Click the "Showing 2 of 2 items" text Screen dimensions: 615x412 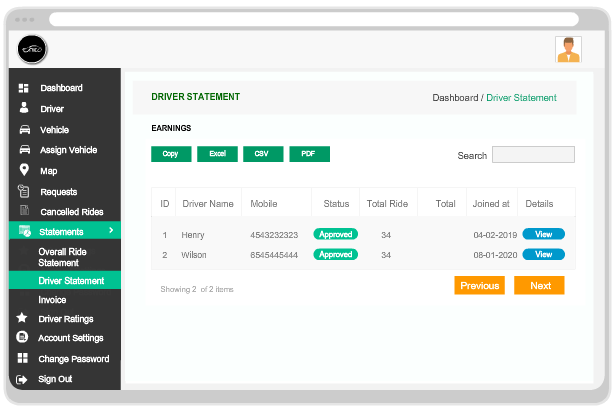pos(197,289)
